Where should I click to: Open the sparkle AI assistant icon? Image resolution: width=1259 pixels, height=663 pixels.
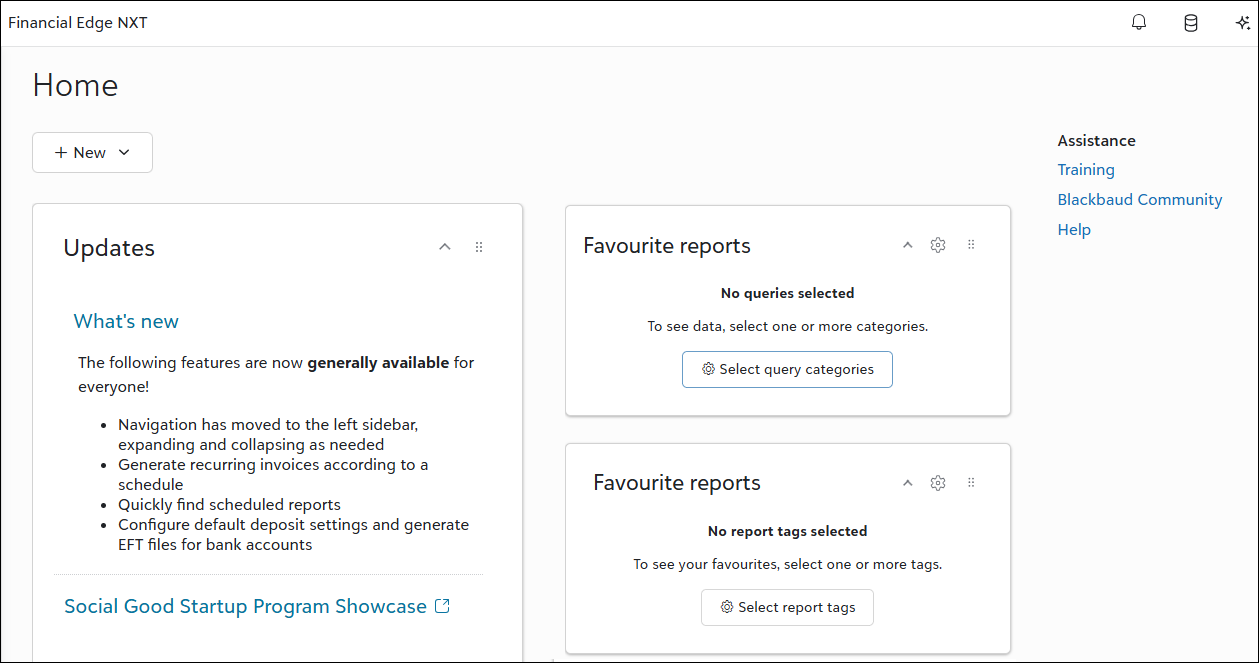1242,23
